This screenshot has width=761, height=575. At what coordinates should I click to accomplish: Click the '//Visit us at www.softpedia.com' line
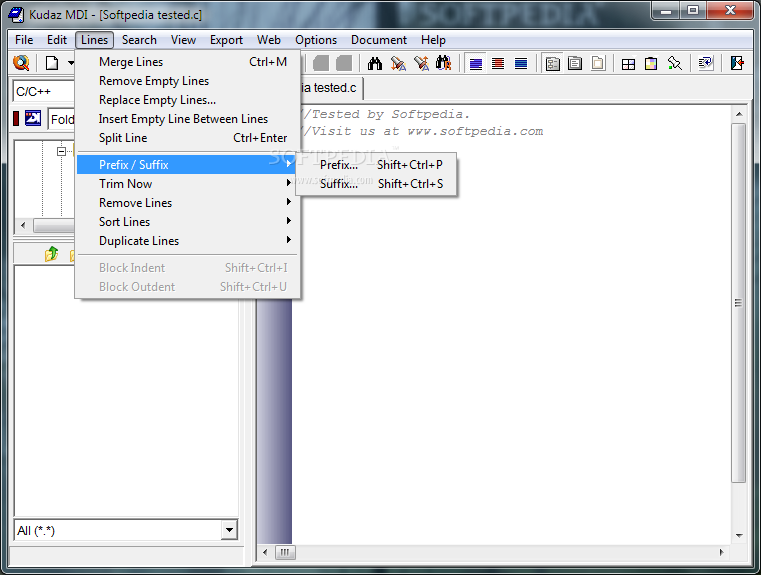coord(422,131)
